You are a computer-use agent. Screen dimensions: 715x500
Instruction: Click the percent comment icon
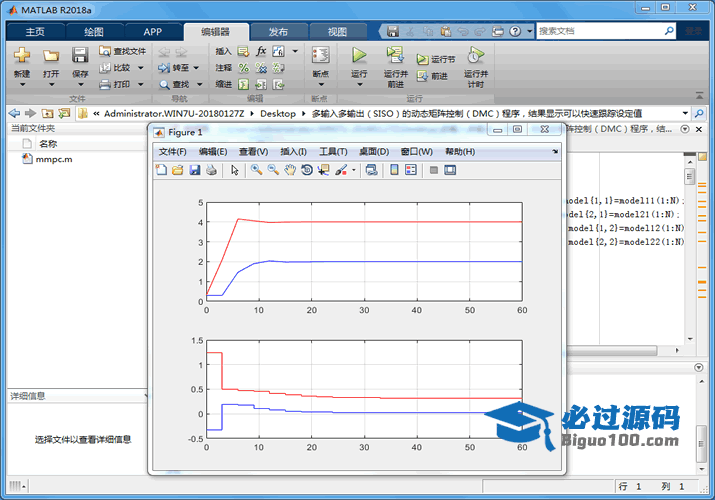coord(244,68)
